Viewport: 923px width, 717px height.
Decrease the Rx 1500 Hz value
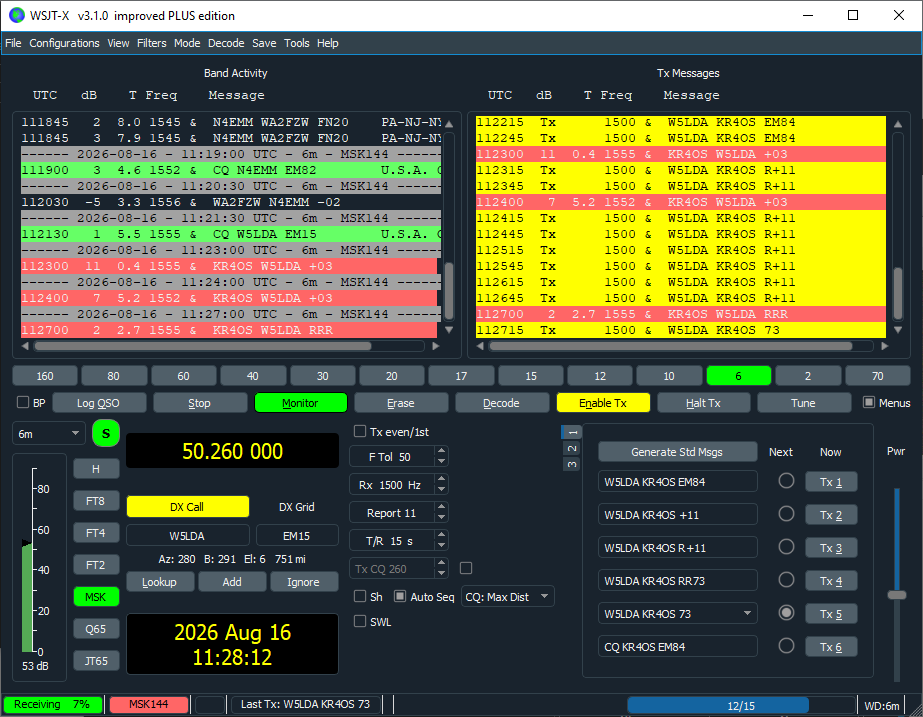tap(441, 490)
